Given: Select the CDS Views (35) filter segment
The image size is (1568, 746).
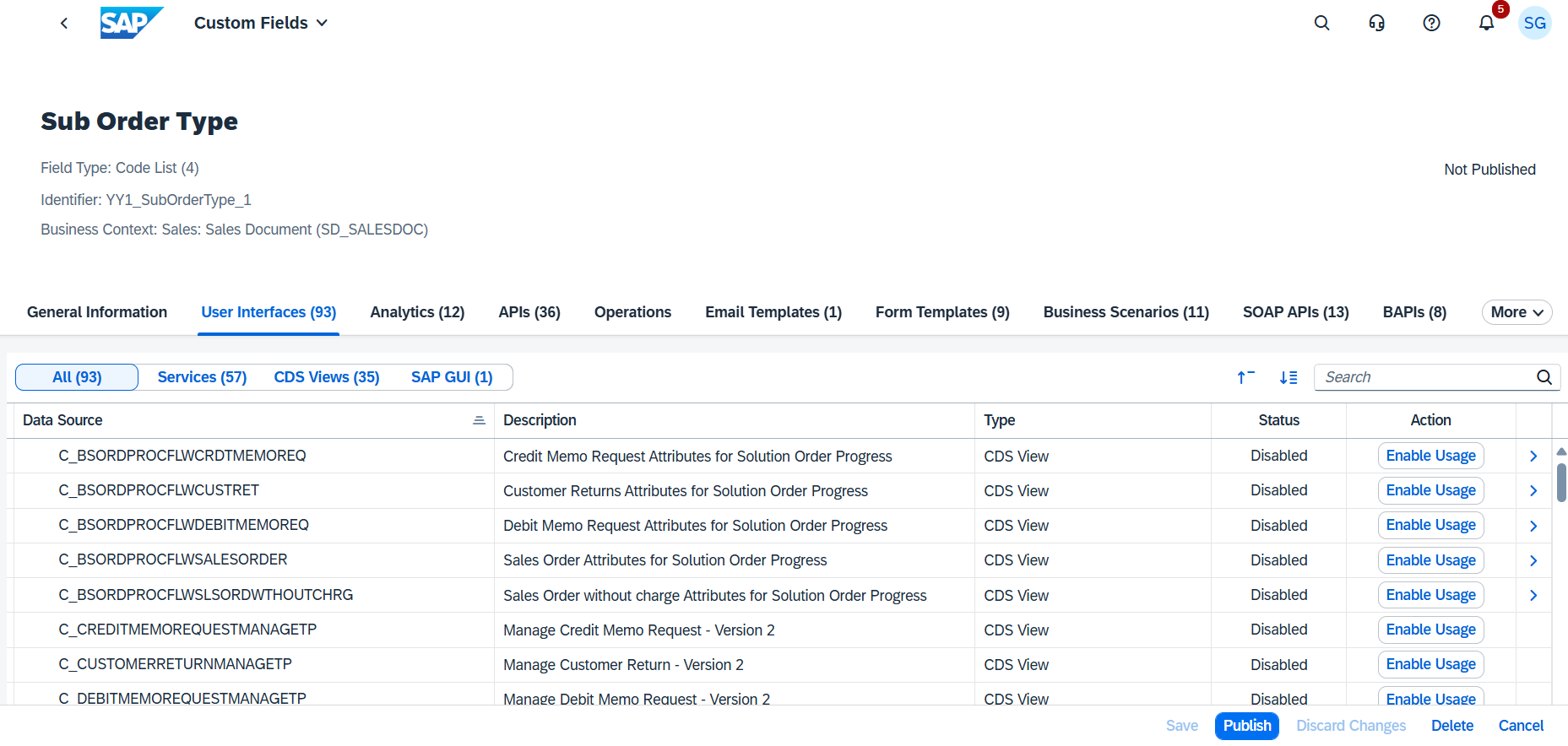Looking at the screenshot, I should [x=327, y=377].
